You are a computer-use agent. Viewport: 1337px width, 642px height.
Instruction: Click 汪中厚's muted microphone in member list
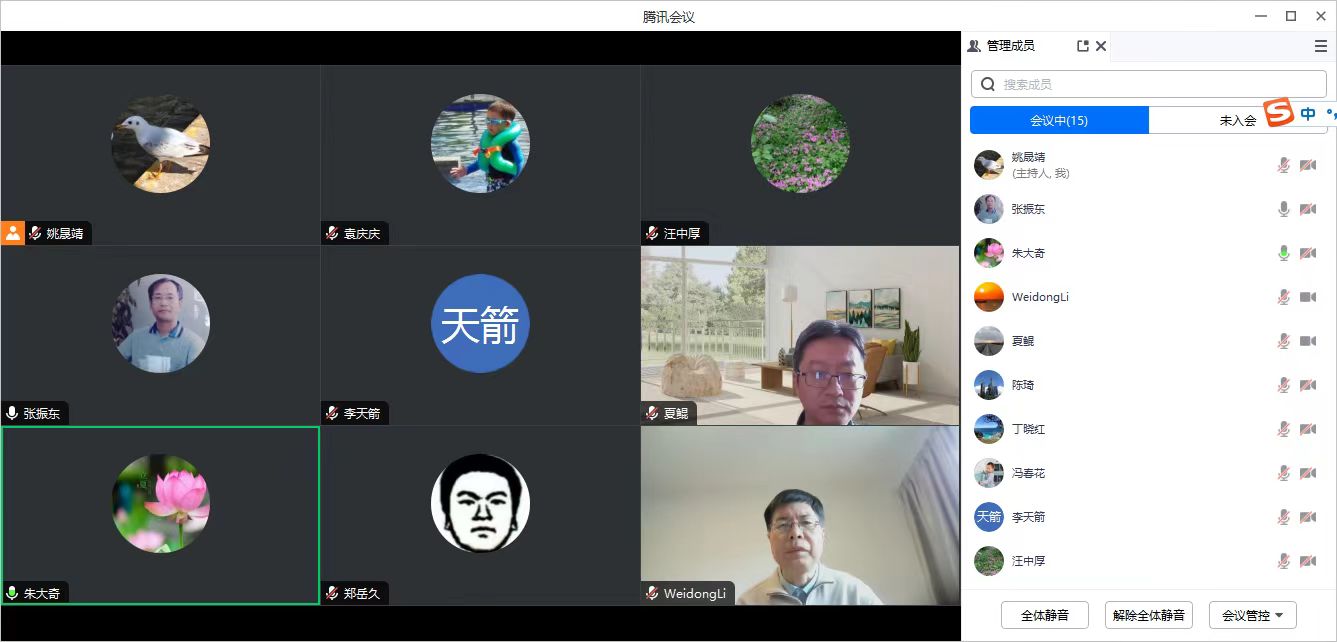[x=1284, y=561]
